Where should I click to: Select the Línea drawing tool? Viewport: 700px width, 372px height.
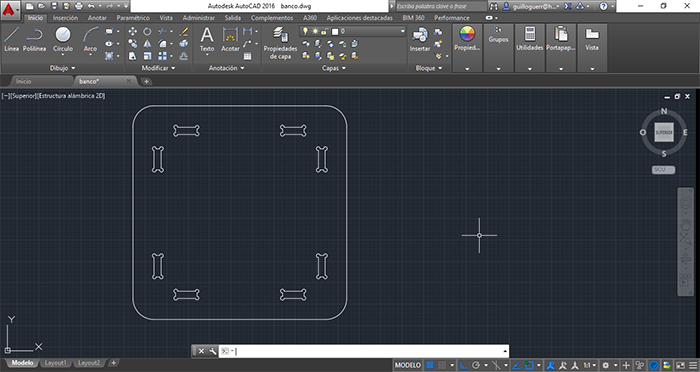pos(12,39)
